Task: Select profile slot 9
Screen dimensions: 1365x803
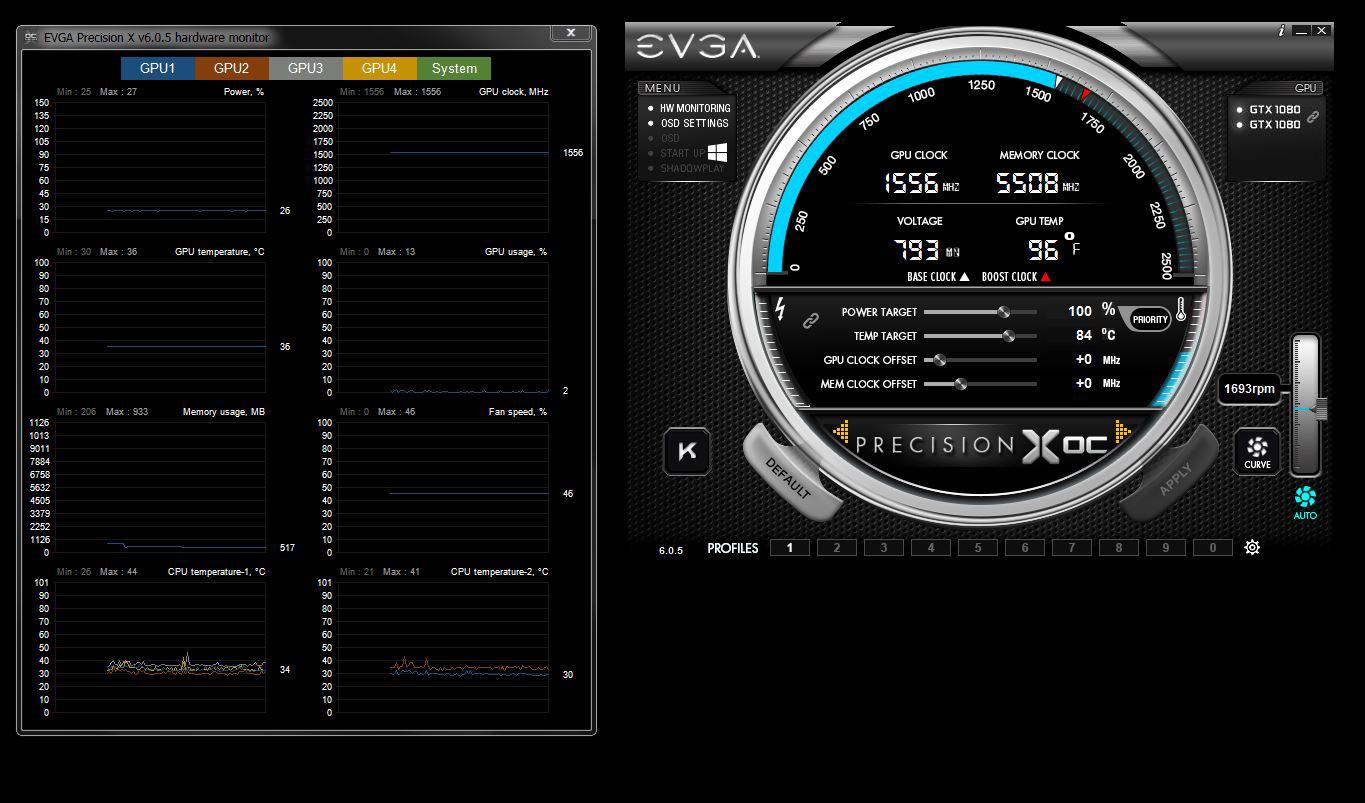Action: [x=1166, y=547]
